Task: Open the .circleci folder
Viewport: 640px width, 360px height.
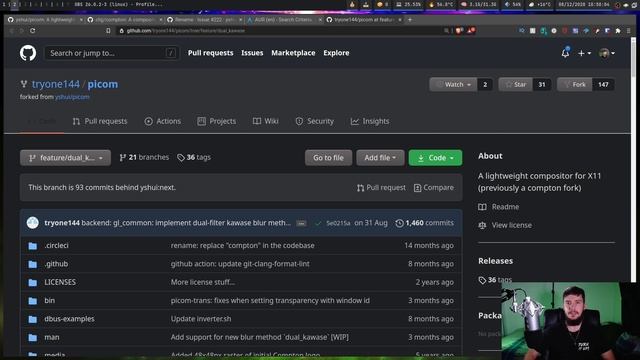Action: (56, 245)
